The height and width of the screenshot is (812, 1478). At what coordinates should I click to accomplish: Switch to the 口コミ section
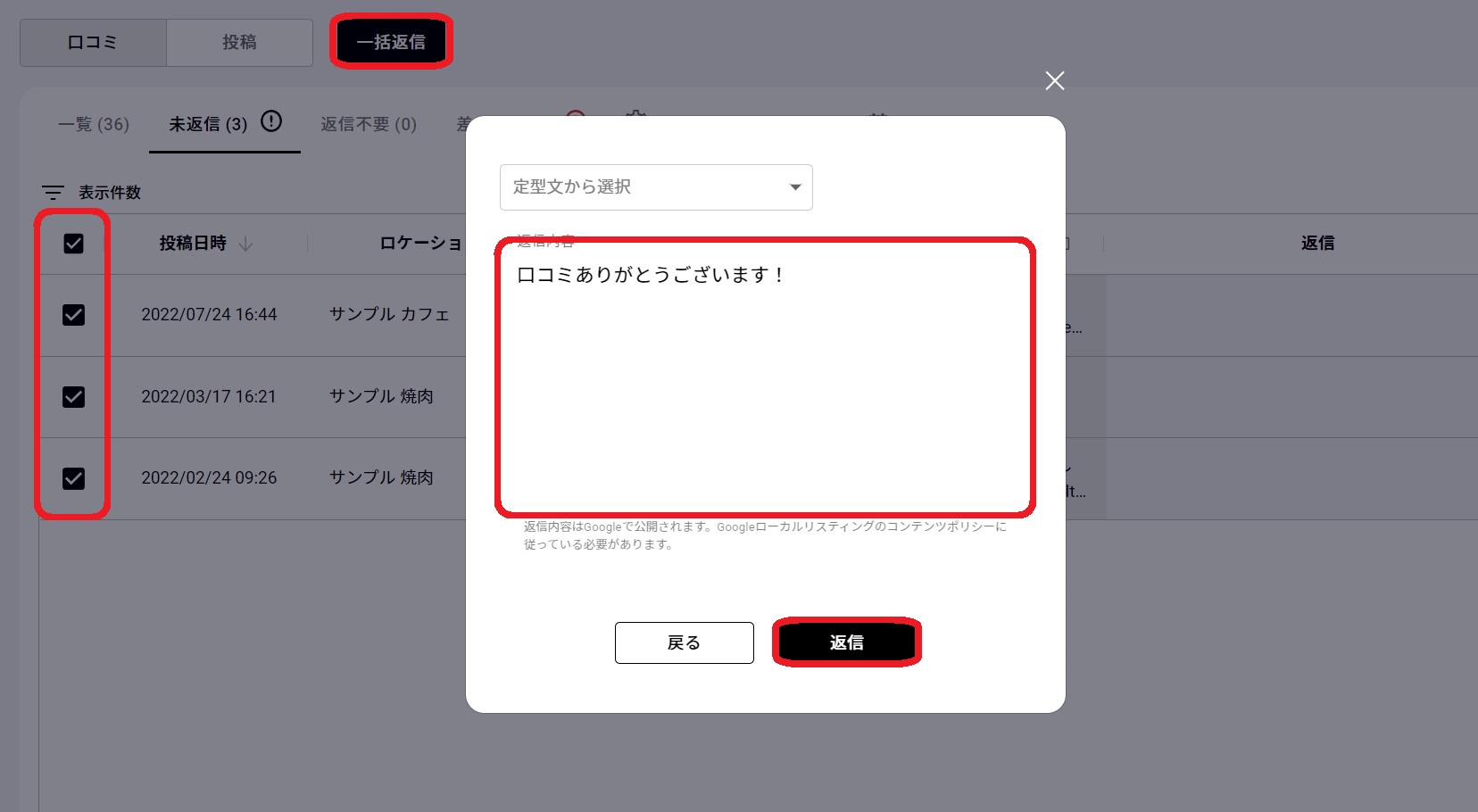[93, 42]
